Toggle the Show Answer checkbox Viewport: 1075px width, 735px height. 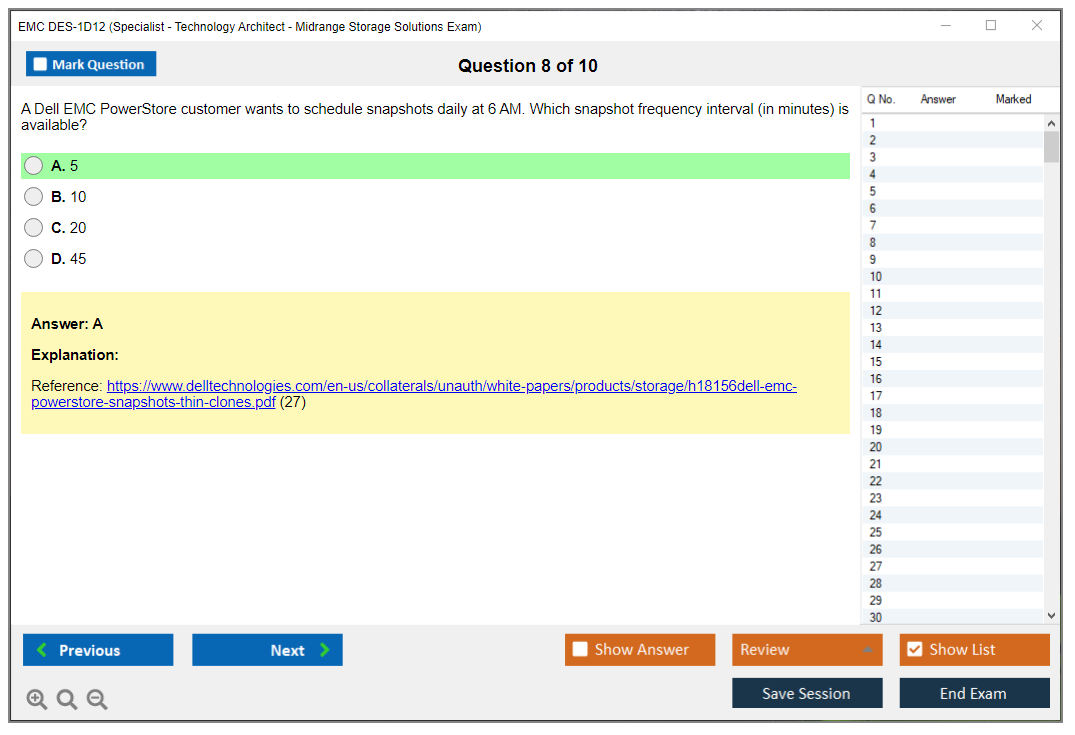(x=580, y=650)
